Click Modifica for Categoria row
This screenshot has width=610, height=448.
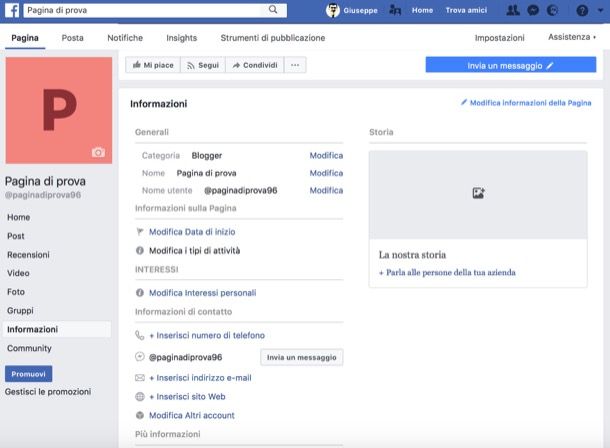click(326, 156)
